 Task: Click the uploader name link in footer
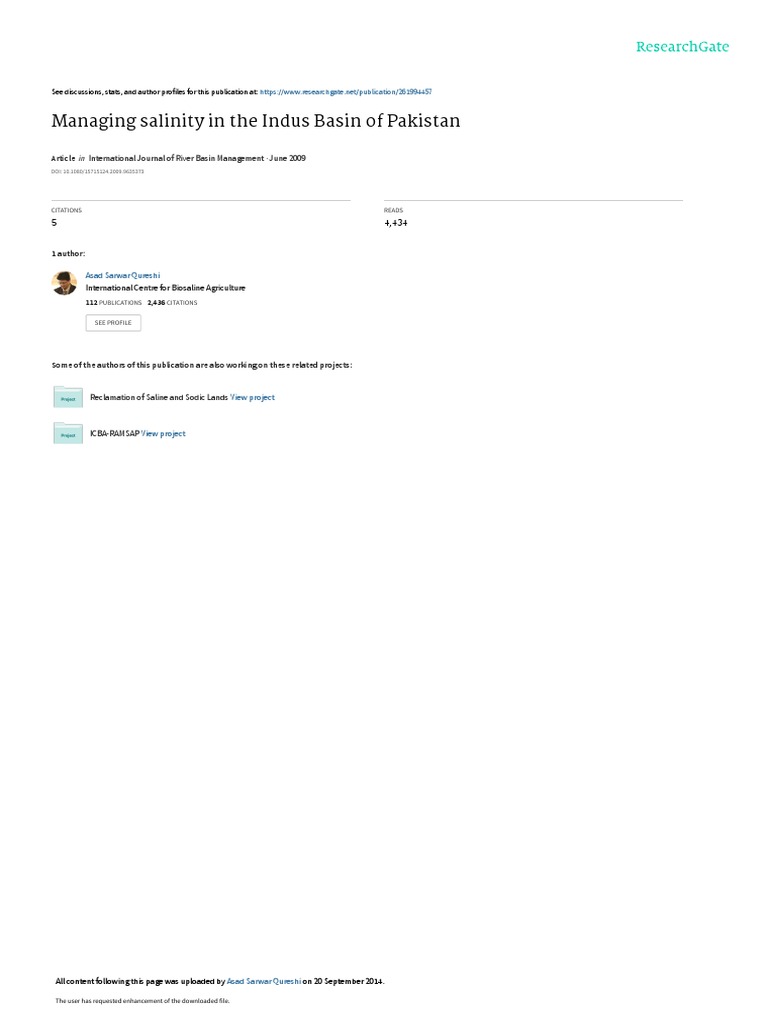264,981
